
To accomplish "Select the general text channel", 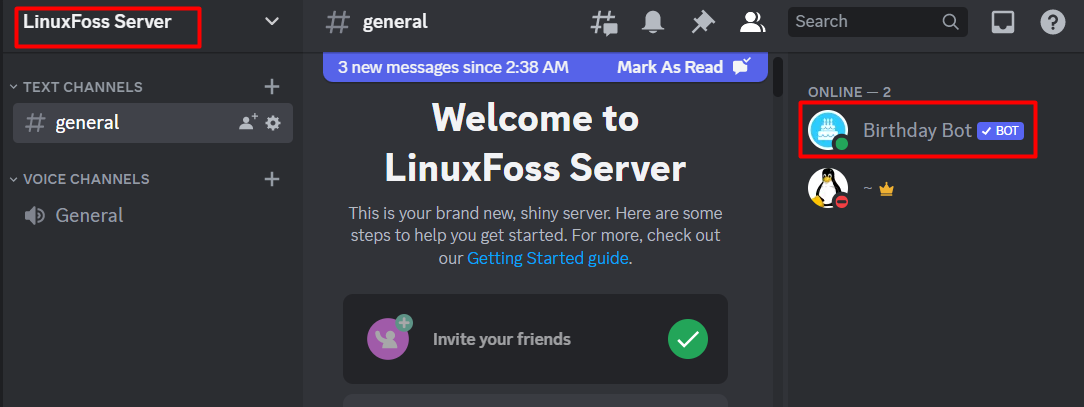I will coord(153,123).
